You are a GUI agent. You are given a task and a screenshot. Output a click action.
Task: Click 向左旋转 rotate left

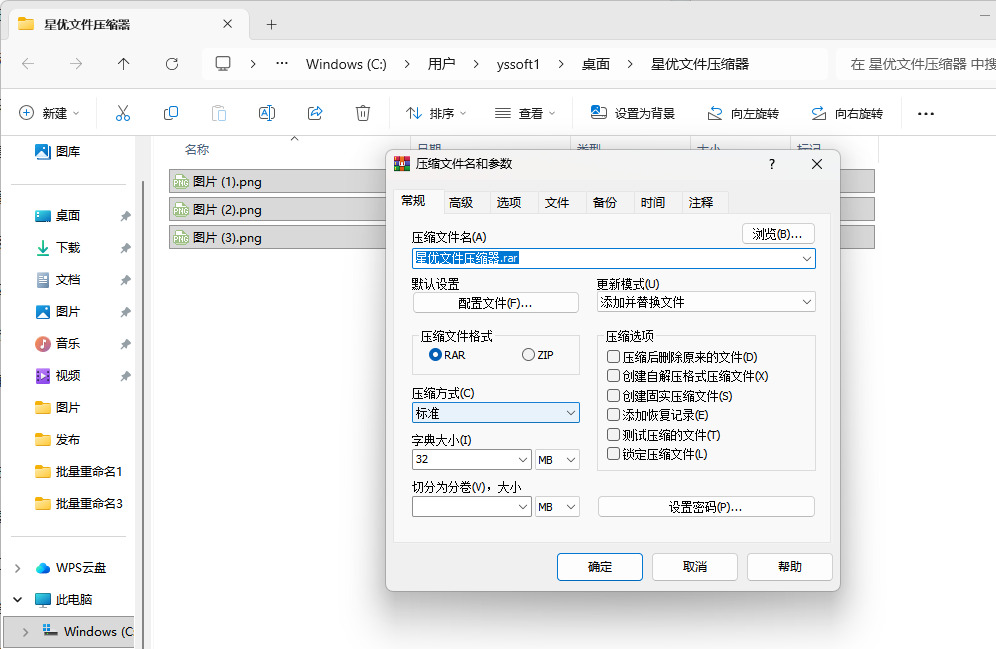(743, 113)
